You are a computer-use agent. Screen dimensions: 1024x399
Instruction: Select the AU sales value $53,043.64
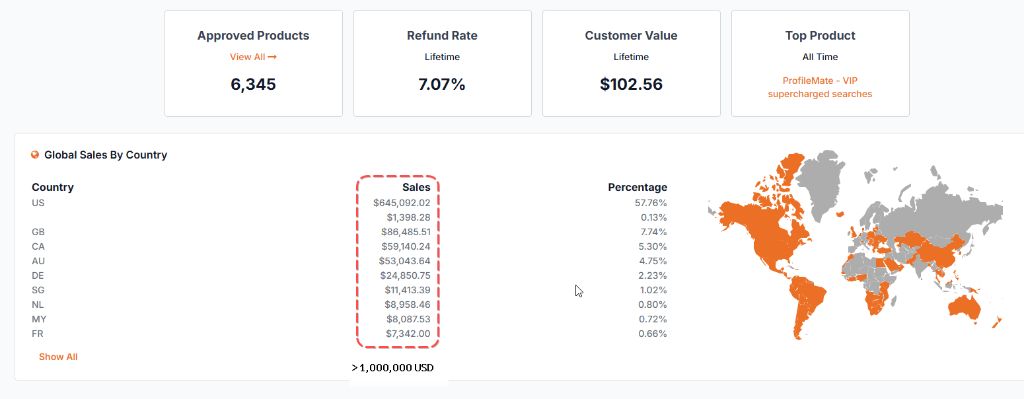(405, 261)
